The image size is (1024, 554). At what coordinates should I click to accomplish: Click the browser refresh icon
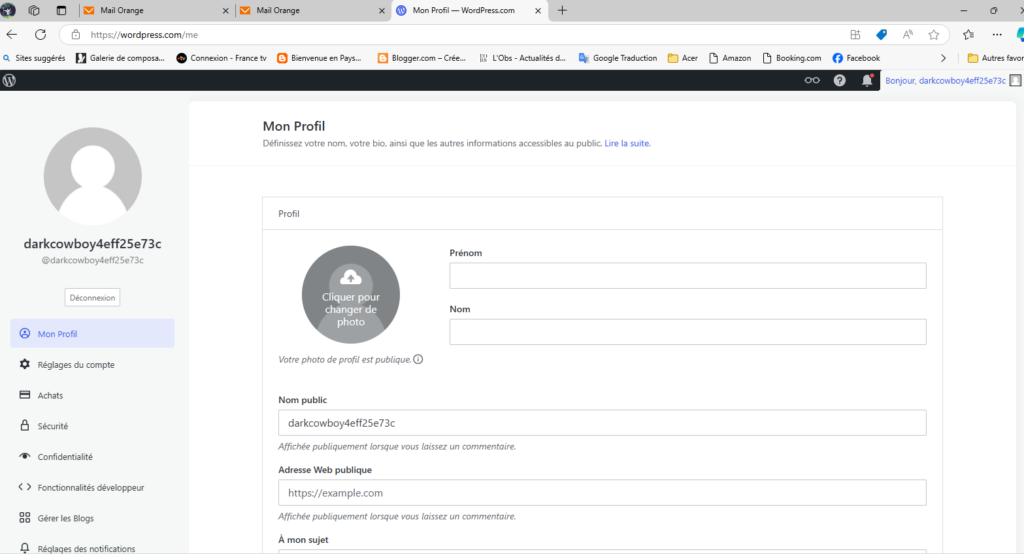40,34
